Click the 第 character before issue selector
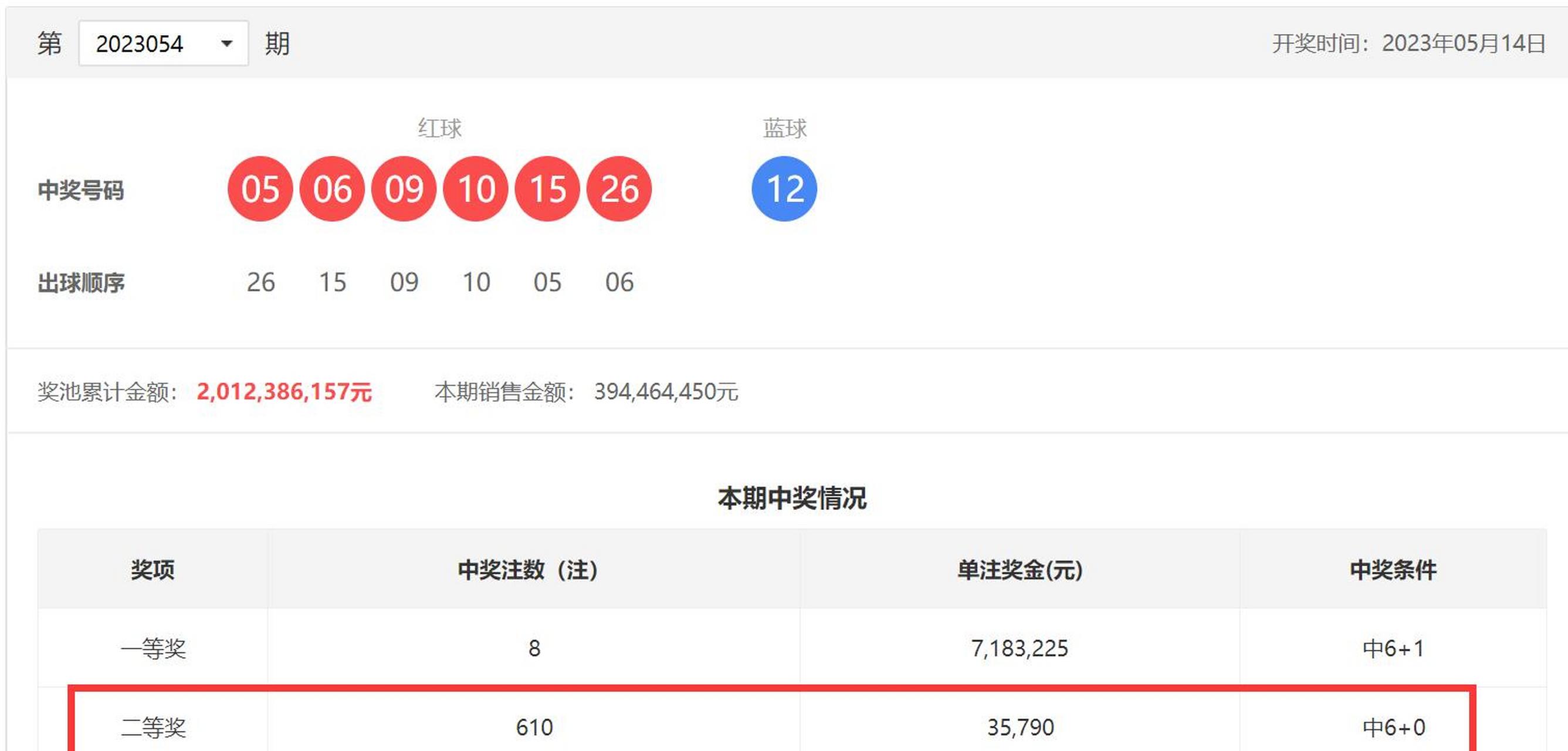Image resolution: width=1568 pixels, height=751 pixels. [x=49, y=44]
